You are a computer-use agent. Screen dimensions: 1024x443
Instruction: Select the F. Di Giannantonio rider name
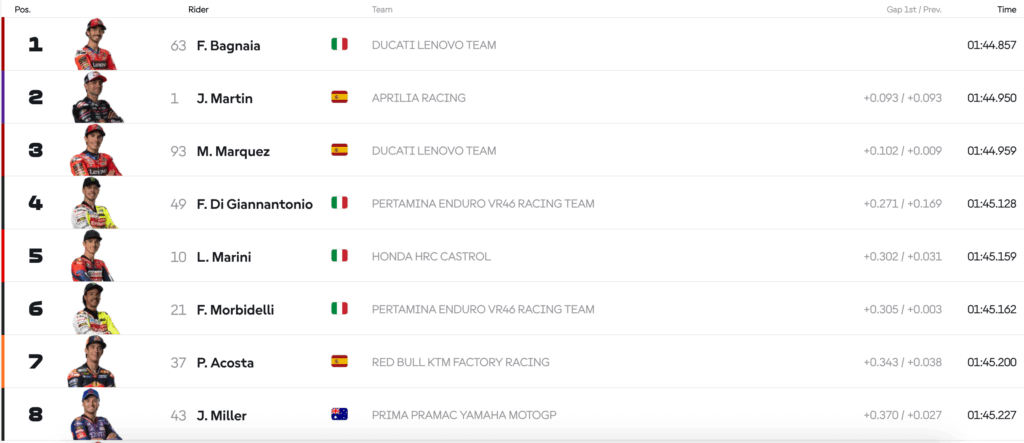[x=254, y=204]
